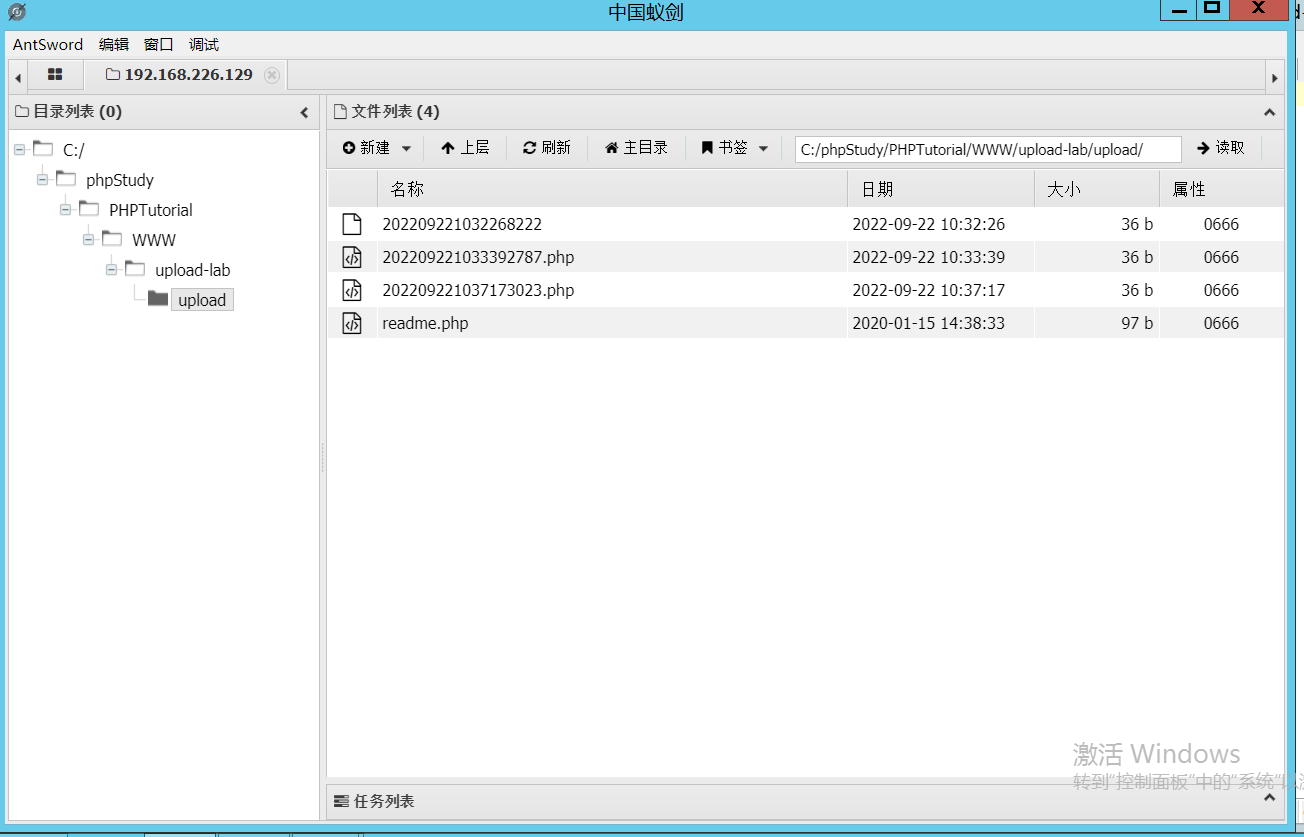Close the 192.168.226.129 tab
This screenshot has width=1304, height=837.
click(x=272, y=75)
